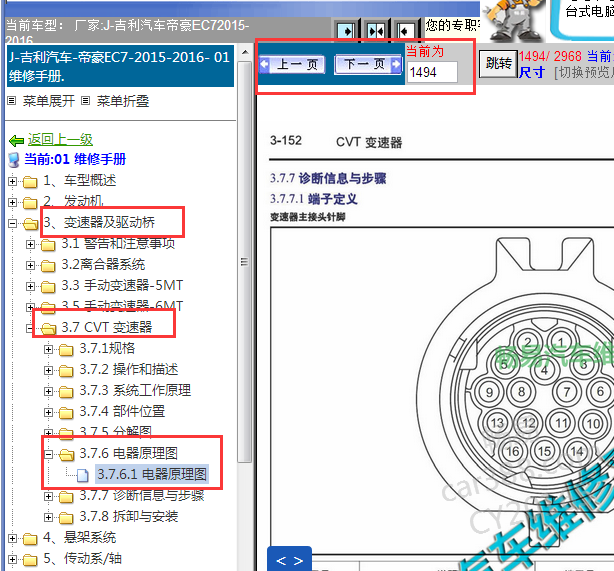Click the left-arrow panel icon in the top bar
614x571 pixels.
[x=405, y=30]
